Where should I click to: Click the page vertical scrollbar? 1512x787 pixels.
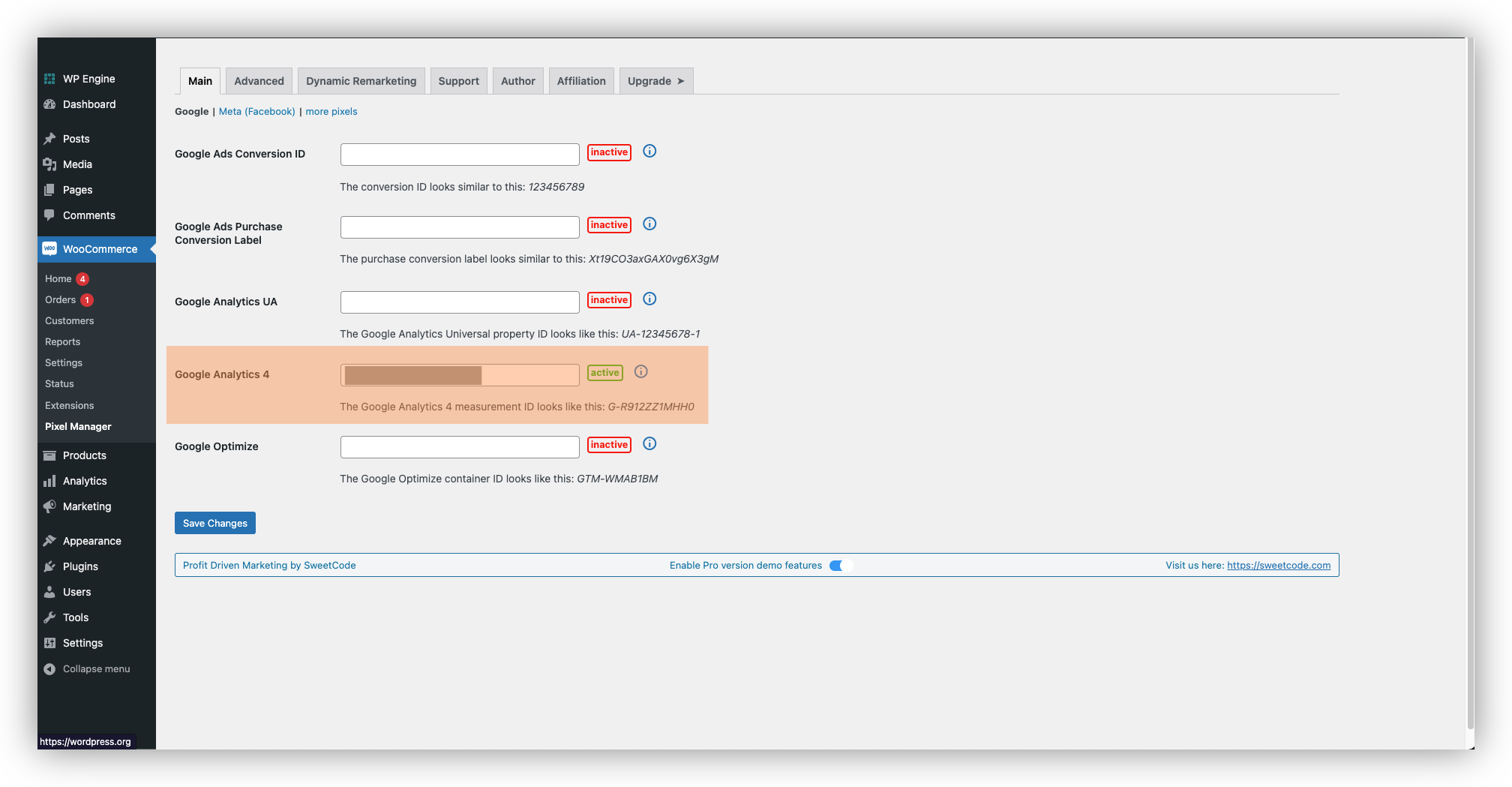pos(1470,383)
